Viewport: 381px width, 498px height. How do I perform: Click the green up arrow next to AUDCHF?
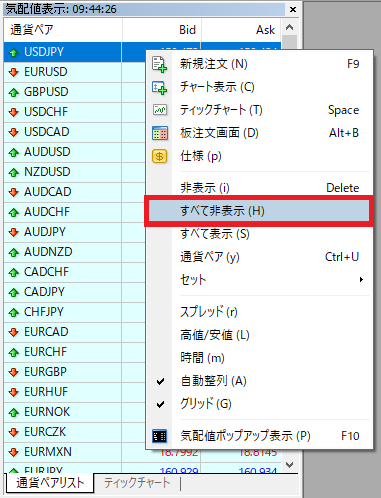14,212
